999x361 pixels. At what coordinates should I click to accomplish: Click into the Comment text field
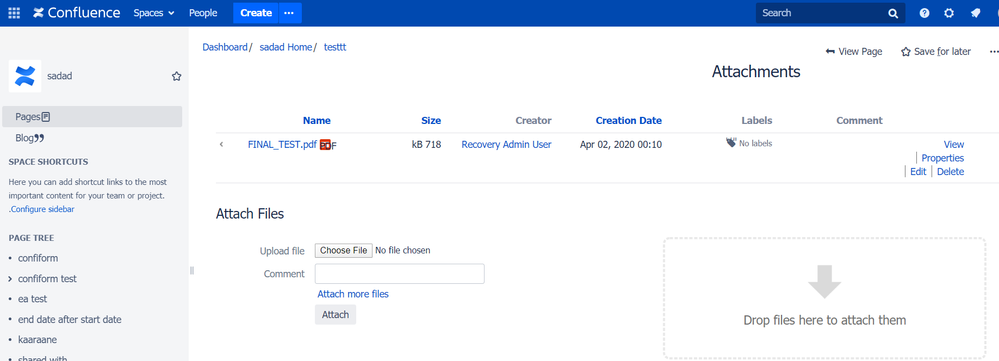pyautogui.click(x=399, y=274)
